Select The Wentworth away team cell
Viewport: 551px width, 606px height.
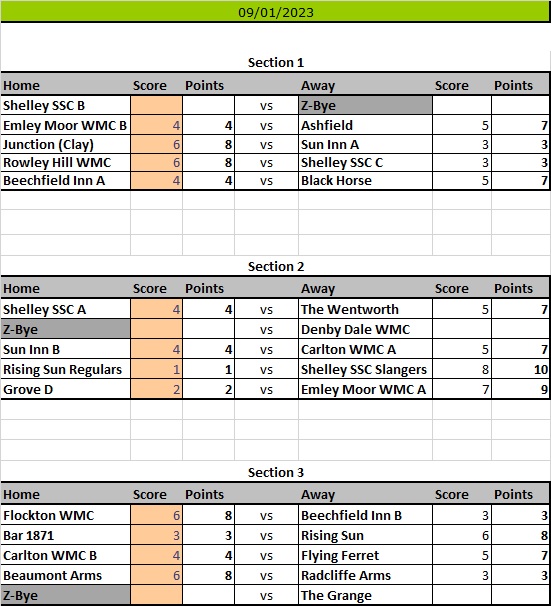(365, 309)
